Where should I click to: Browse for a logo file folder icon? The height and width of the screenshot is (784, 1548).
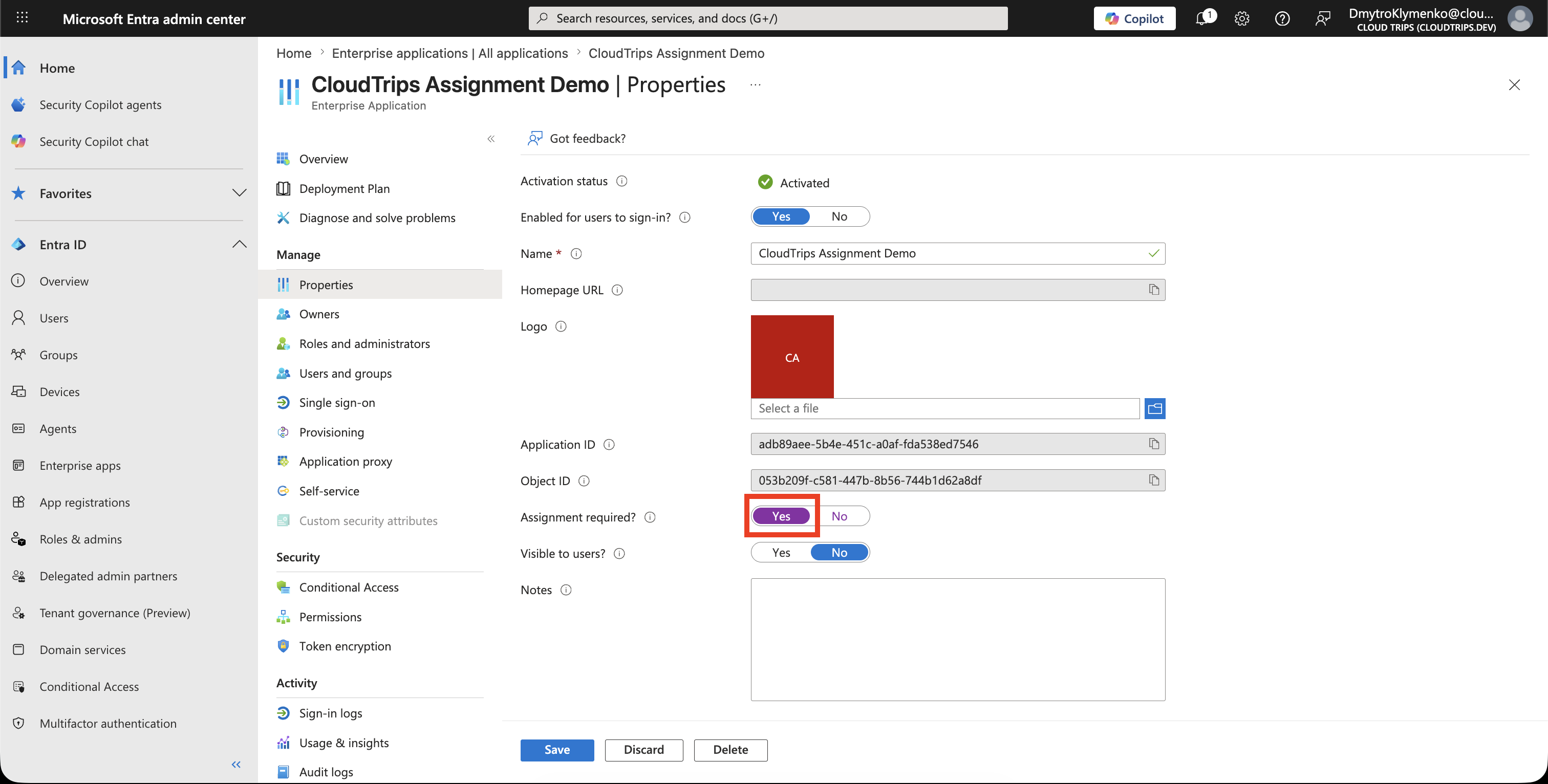tap(1154, 408)
